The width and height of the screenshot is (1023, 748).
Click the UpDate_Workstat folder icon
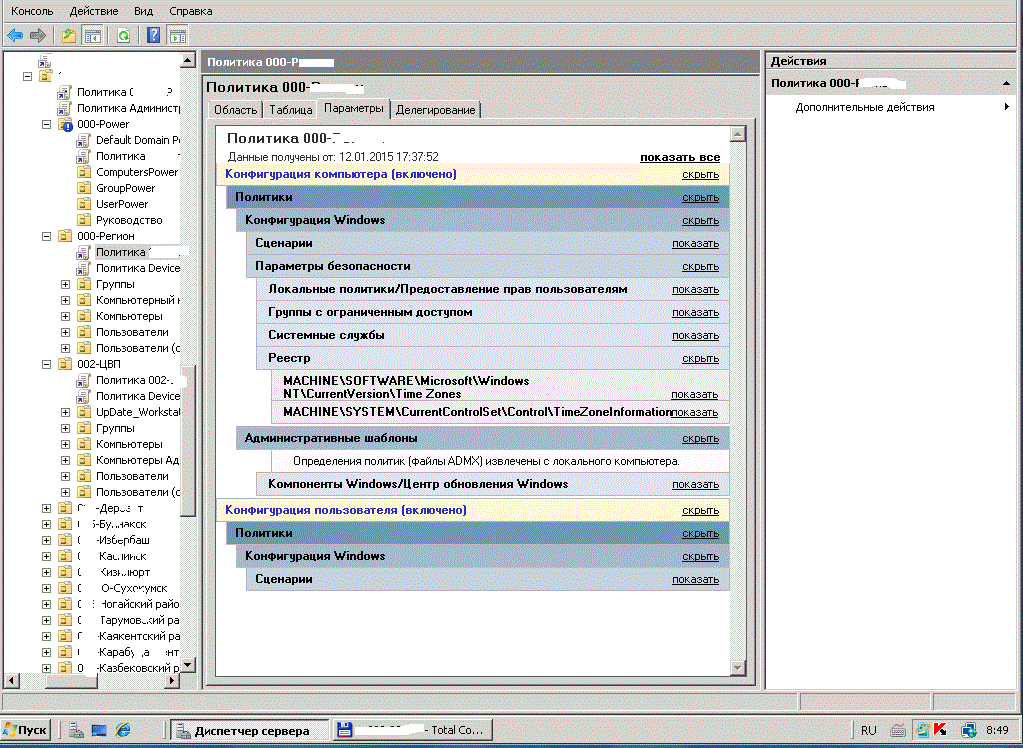(x=84, y=413)
